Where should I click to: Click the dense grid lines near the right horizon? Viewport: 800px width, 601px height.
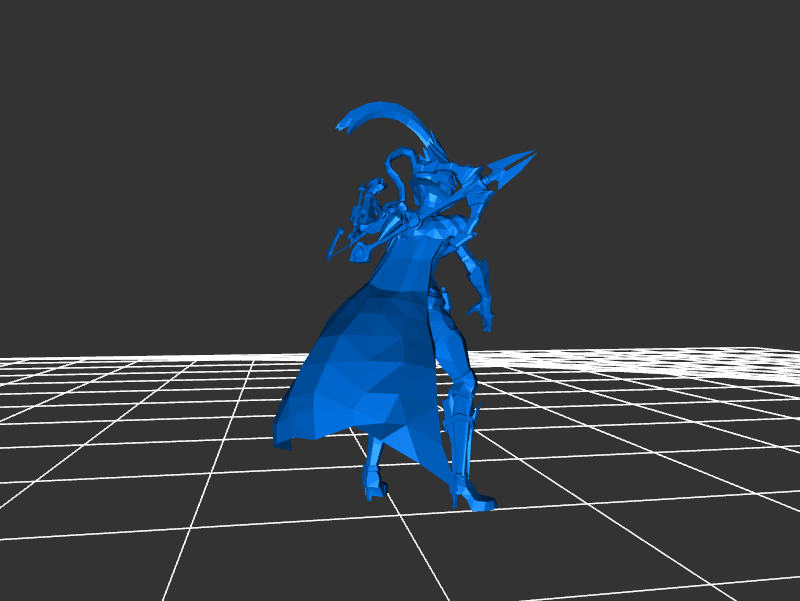(x=720, y=358)
